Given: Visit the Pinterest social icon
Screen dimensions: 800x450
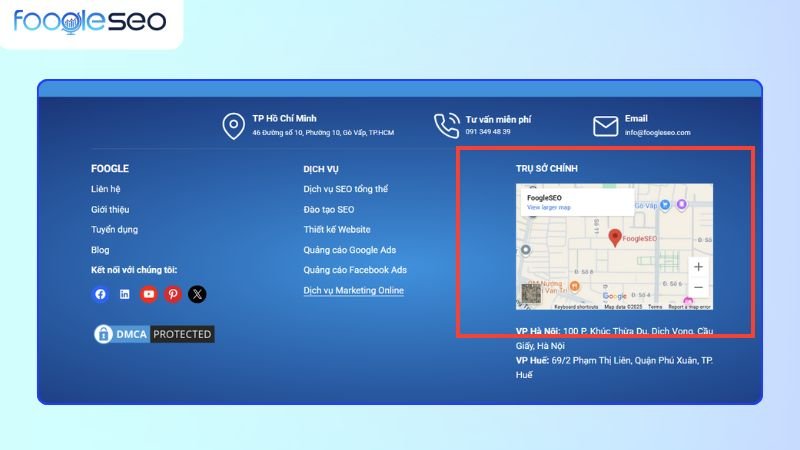Looking at the screenshot, I should coord(173,294).
